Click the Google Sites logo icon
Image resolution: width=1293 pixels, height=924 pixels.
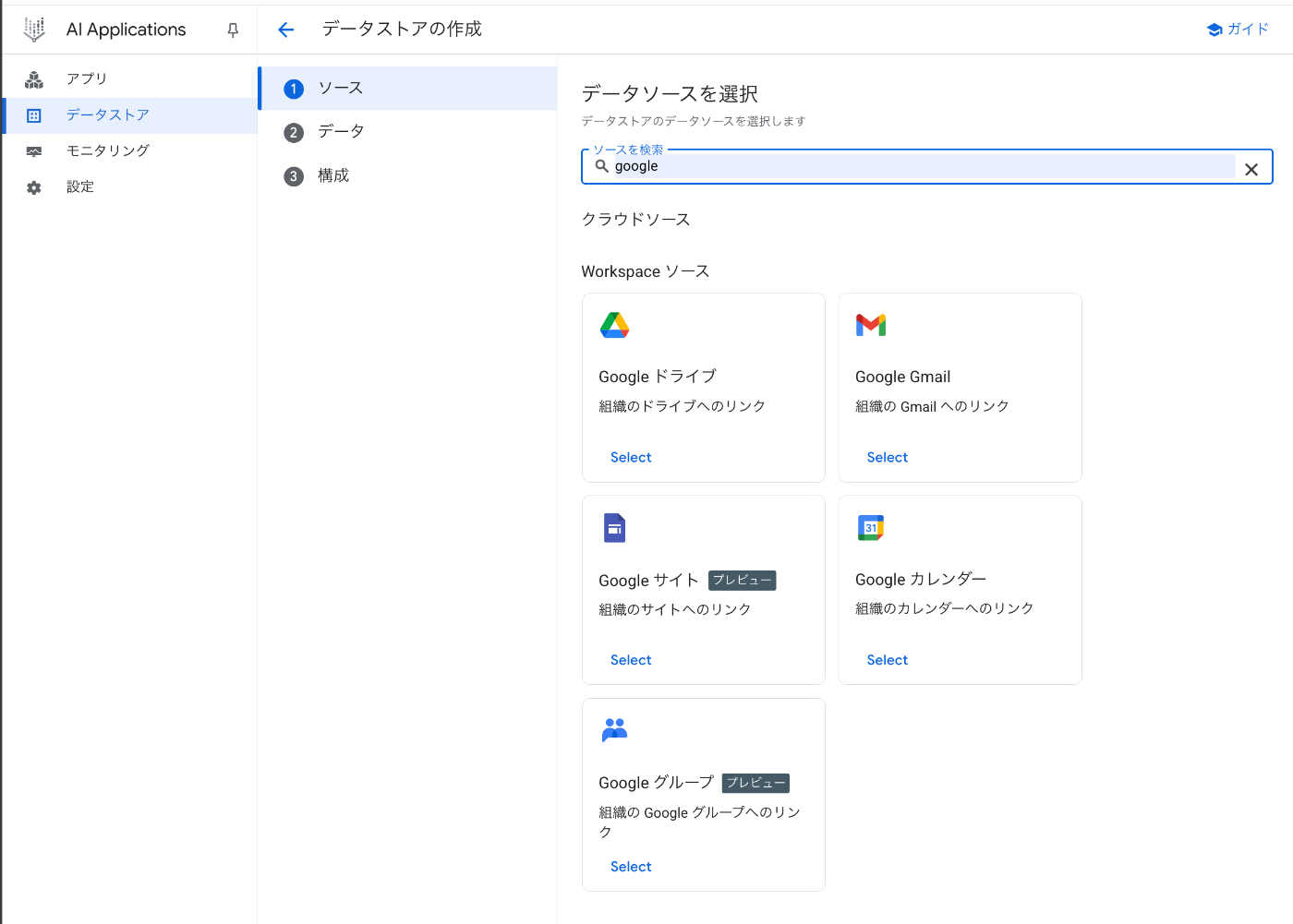pyautogui.click(x=614, y=528)
